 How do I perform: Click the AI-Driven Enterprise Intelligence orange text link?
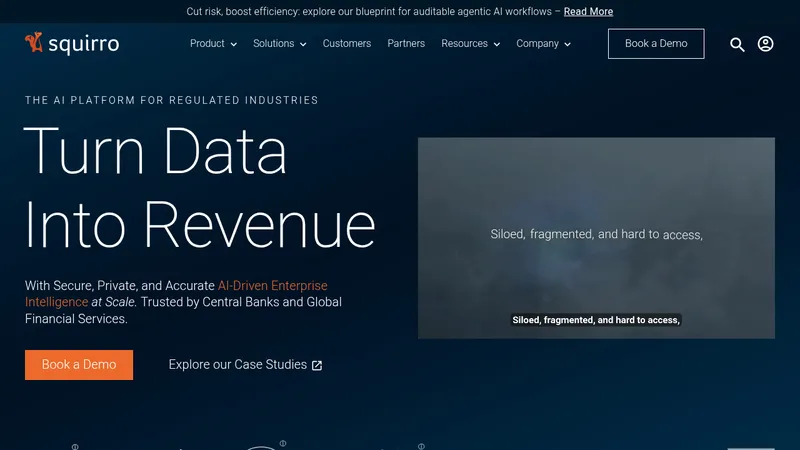coord(176,294)
